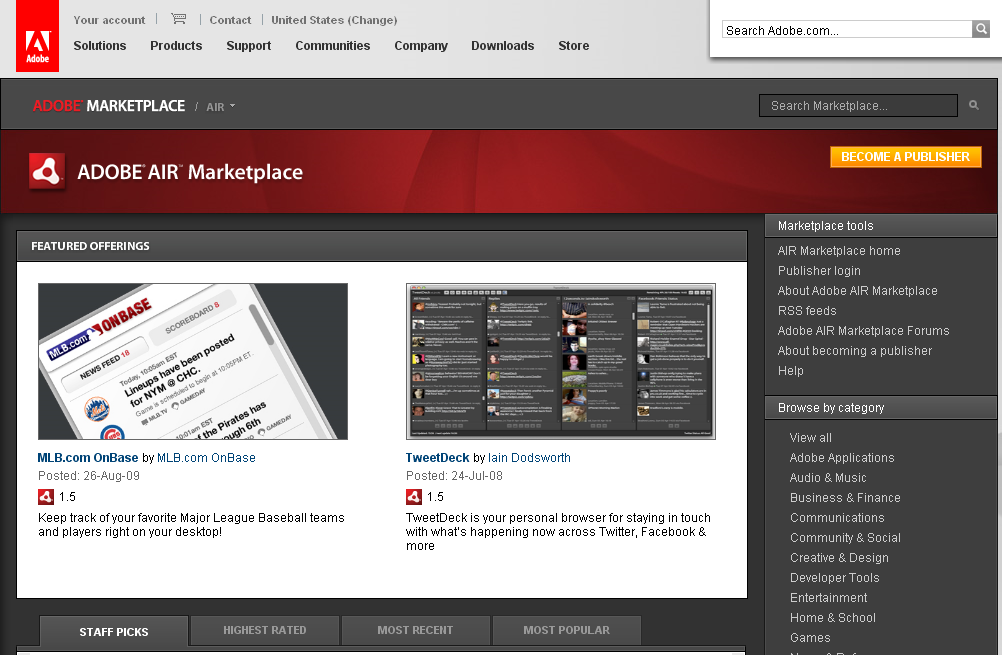Open publisher Iain Dodsworth link
Viewport: 1002px width, 655px height.
click(x=529, y=458)
